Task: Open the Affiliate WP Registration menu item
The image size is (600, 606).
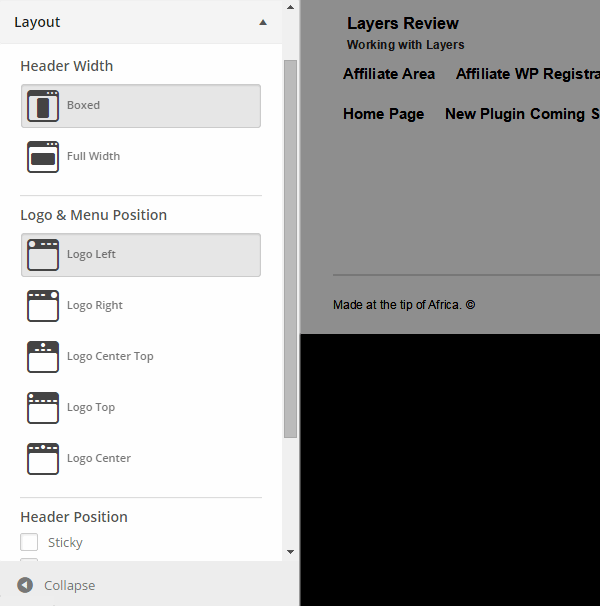Action: point(528,74)
